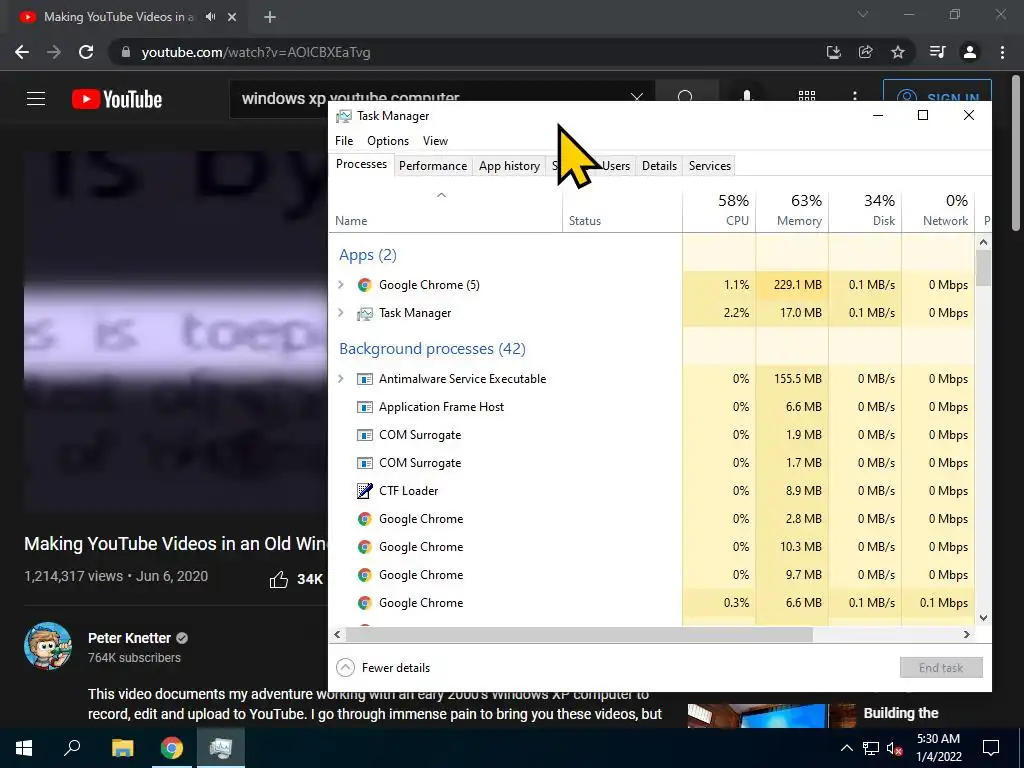1024x768 pixels.
Task: Open Chrome's three-dot menu
Action: (1002, 52)
